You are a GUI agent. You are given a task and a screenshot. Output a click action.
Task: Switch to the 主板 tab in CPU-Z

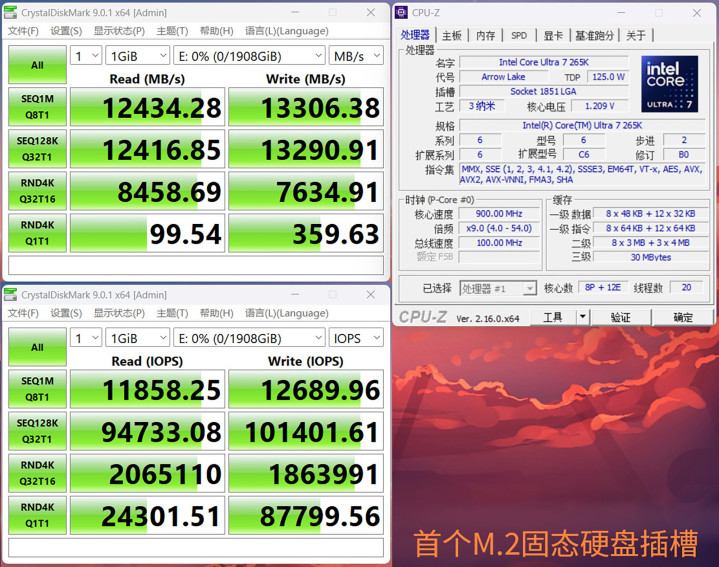pyautogui.click(x=451, y=35)
